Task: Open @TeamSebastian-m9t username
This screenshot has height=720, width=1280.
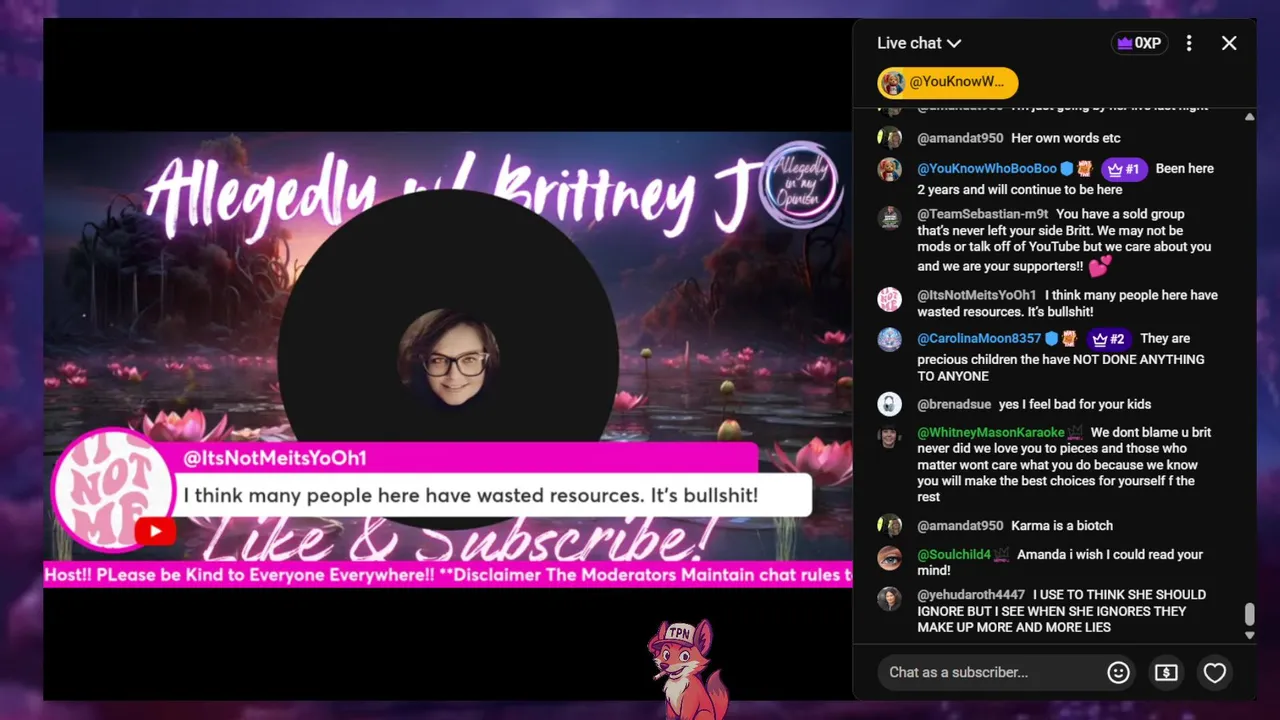Action: [x=982, y=214]
